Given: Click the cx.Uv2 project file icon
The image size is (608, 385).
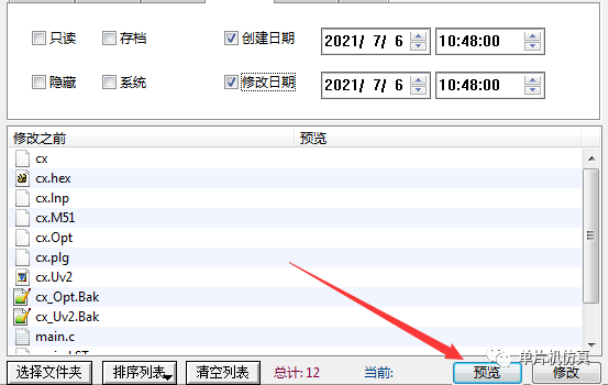Looking at the screenshot, I should click(22, 277).
